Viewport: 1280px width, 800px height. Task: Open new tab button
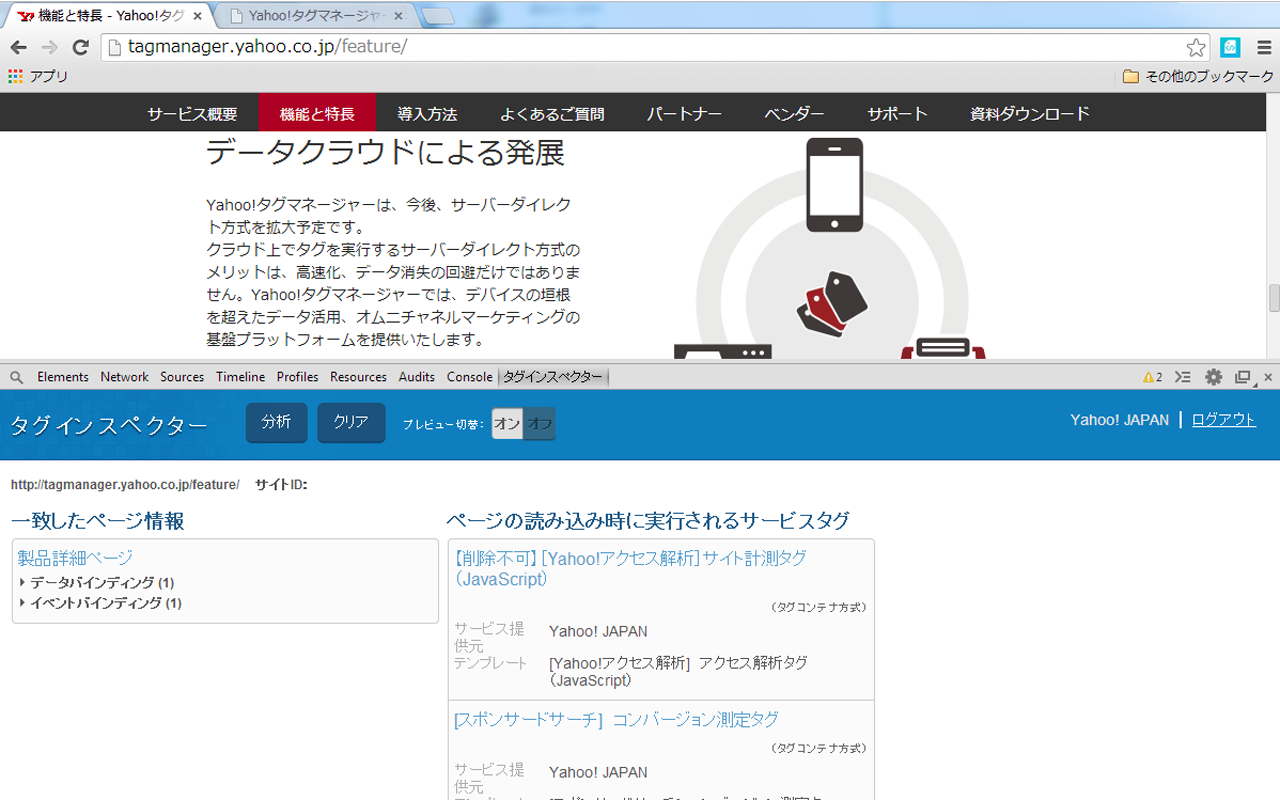click(x=437, y=16)
